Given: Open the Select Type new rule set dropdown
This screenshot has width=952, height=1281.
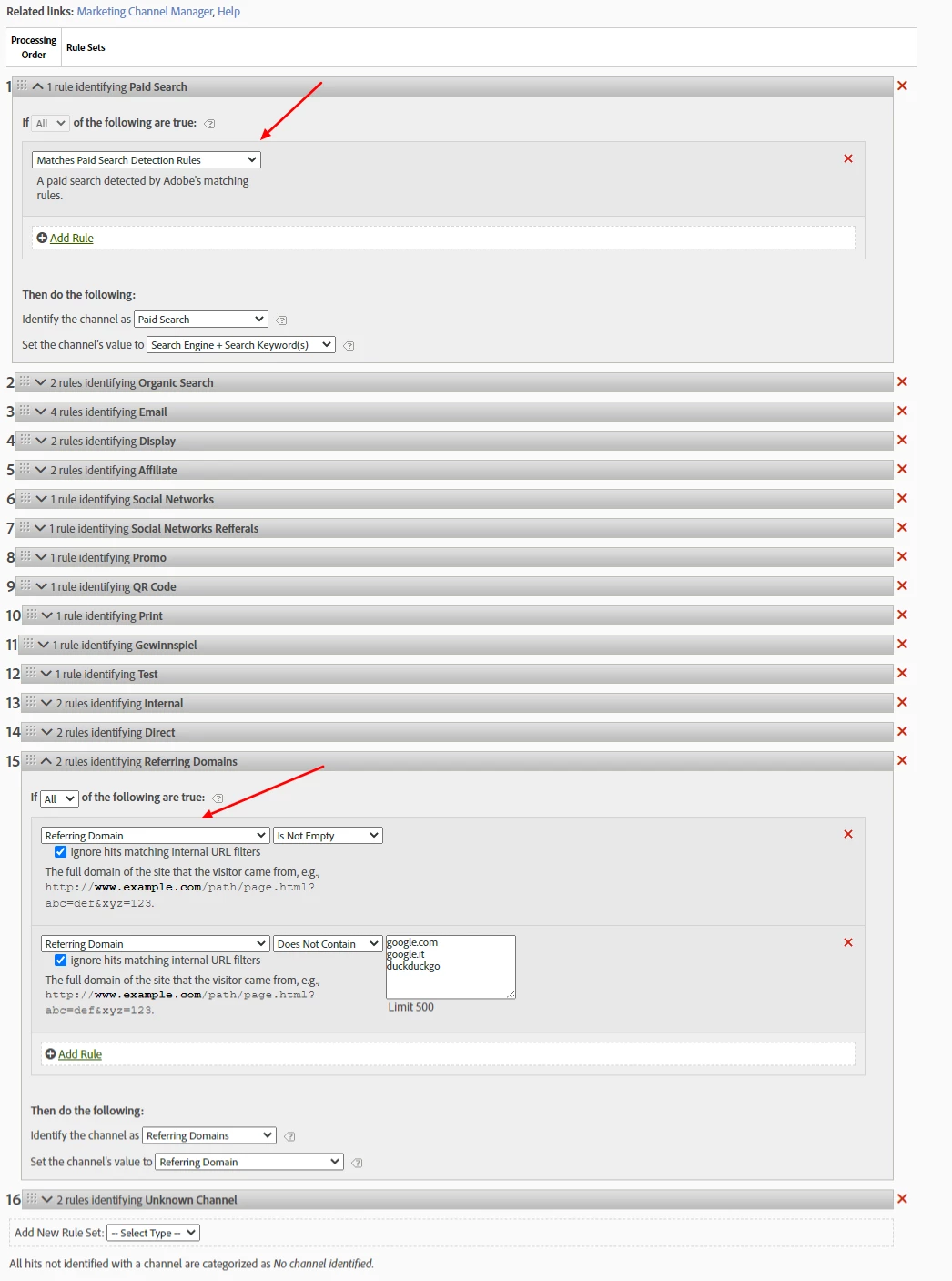Looking at the screenshot, I should (153, 1233).
